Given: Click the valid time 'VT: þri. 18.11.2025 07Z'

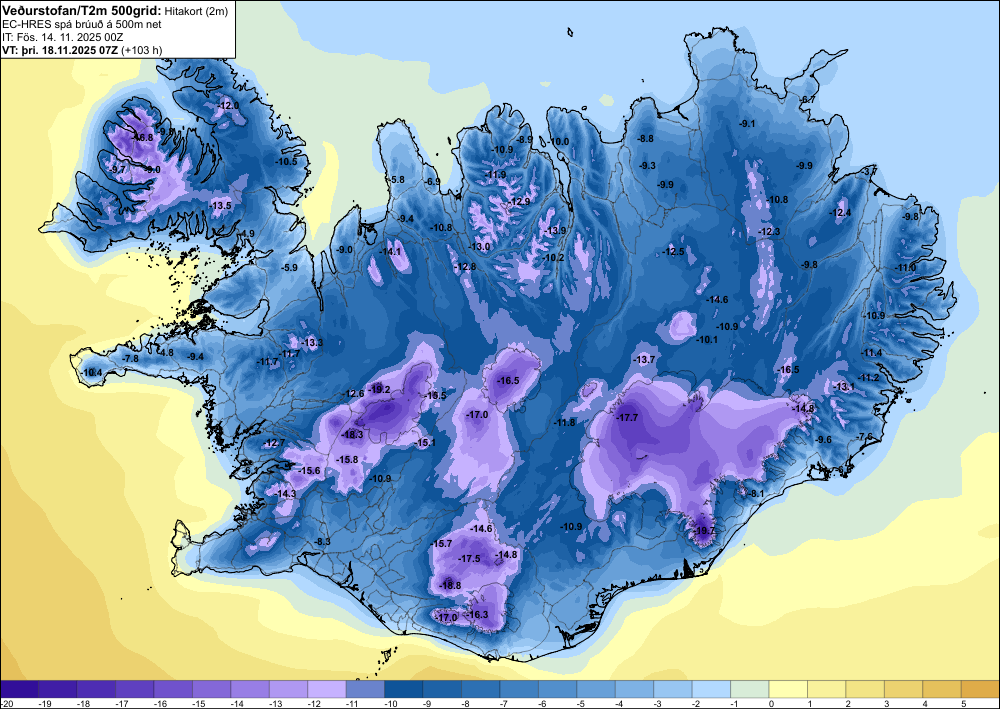Looking at the screenshot, I should point(60,49).
